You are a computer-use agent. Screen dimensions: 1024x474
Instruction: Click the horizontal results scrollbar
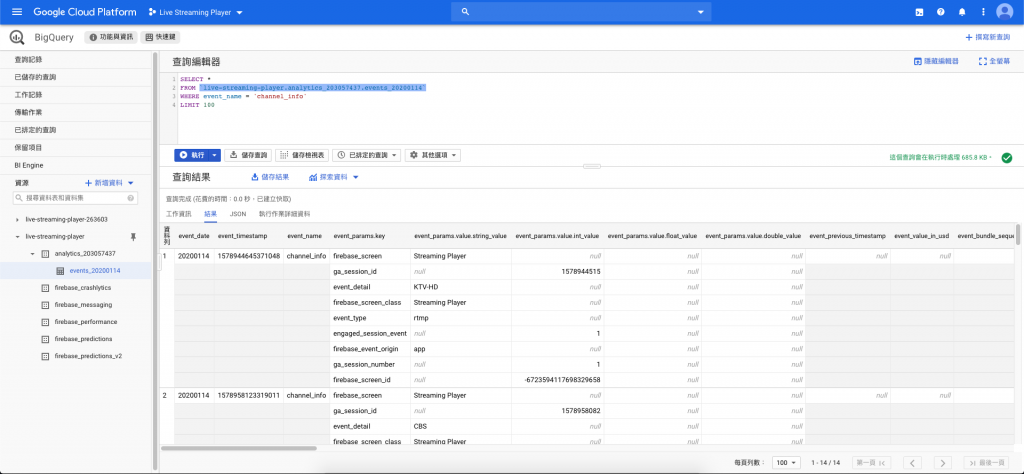click(239, 448)
